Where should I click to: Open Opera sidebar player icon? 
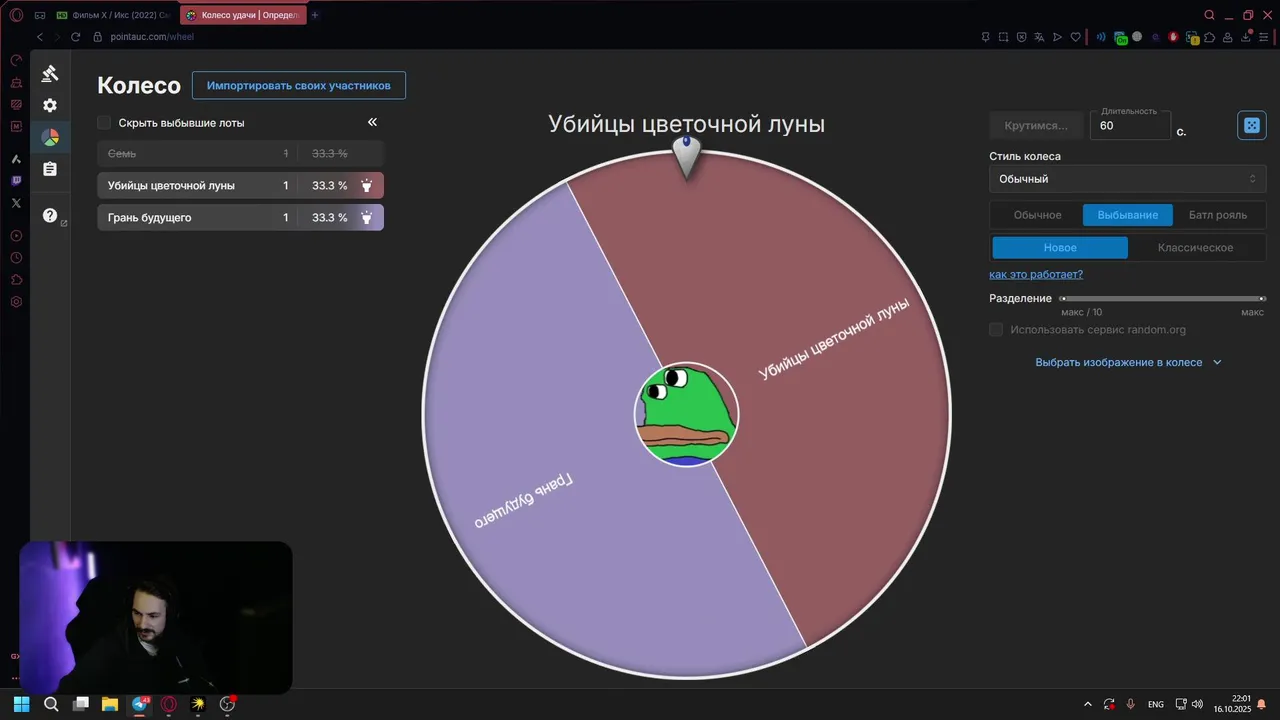tap(16, 236)
